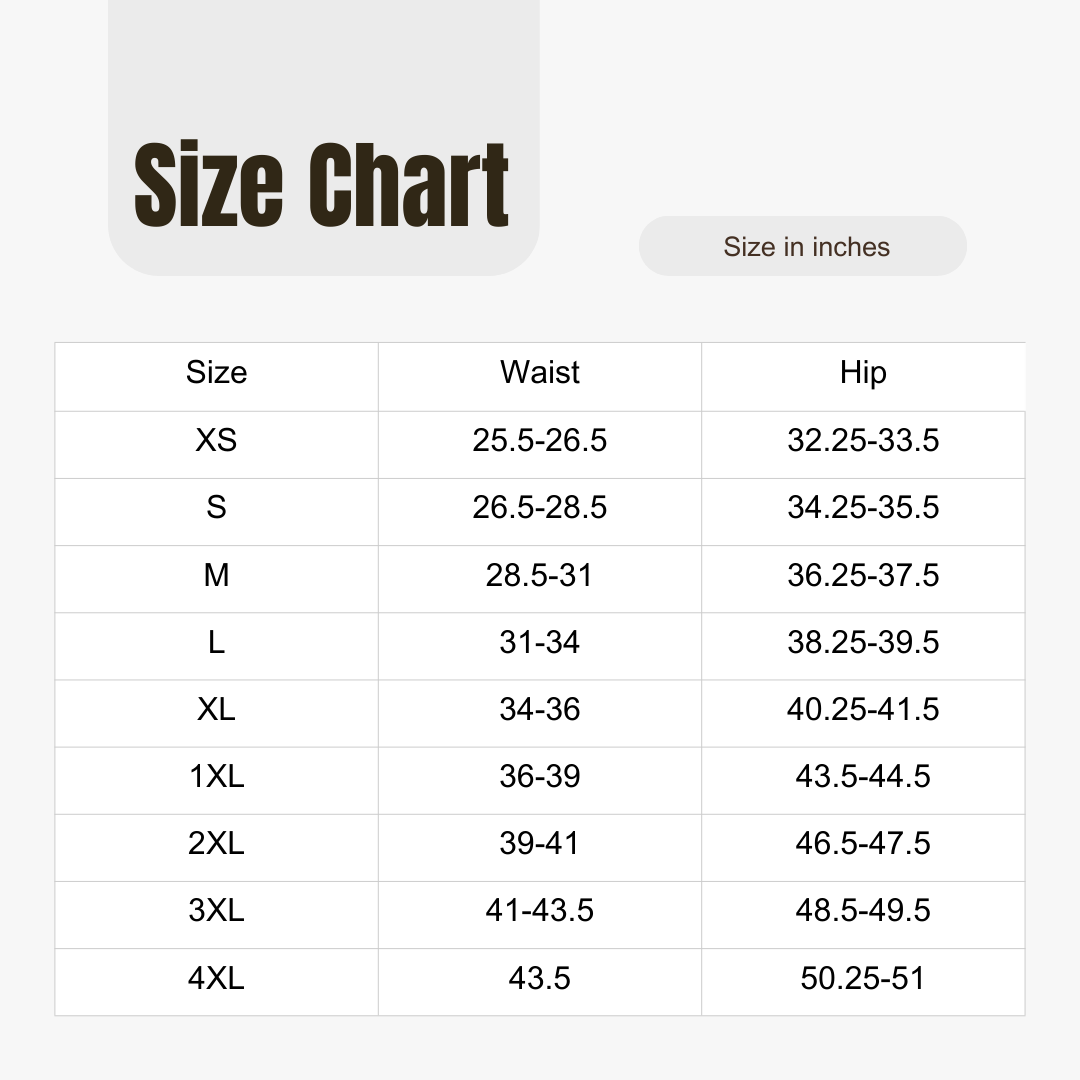Click the Waist column header
The height and width of the screenshot is (1080, 1080).
tap(540, 373)
